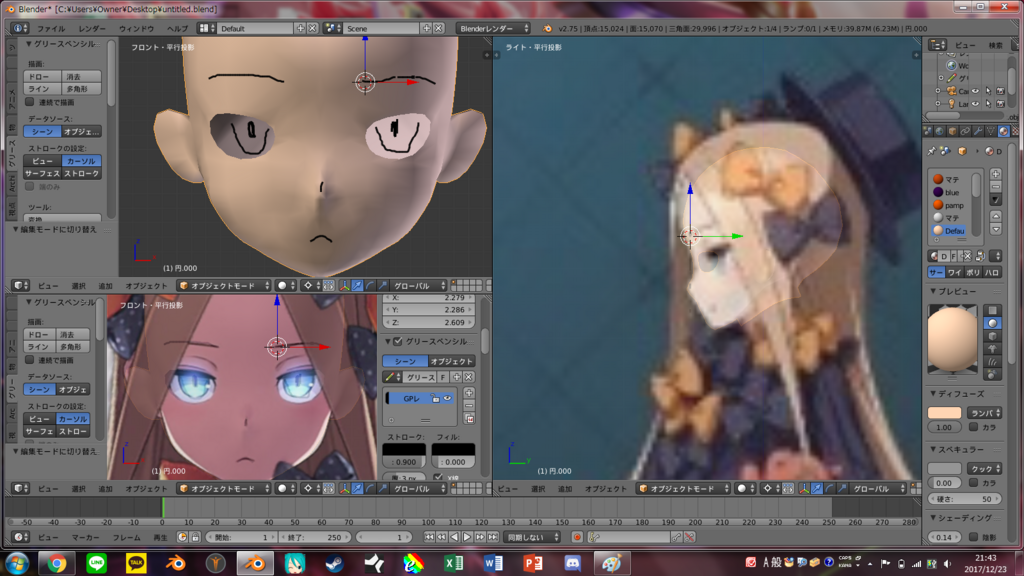Switch material type to ワイ (Wire) tab
Viewport: 1024px width, 576px height.
point(955,273)
